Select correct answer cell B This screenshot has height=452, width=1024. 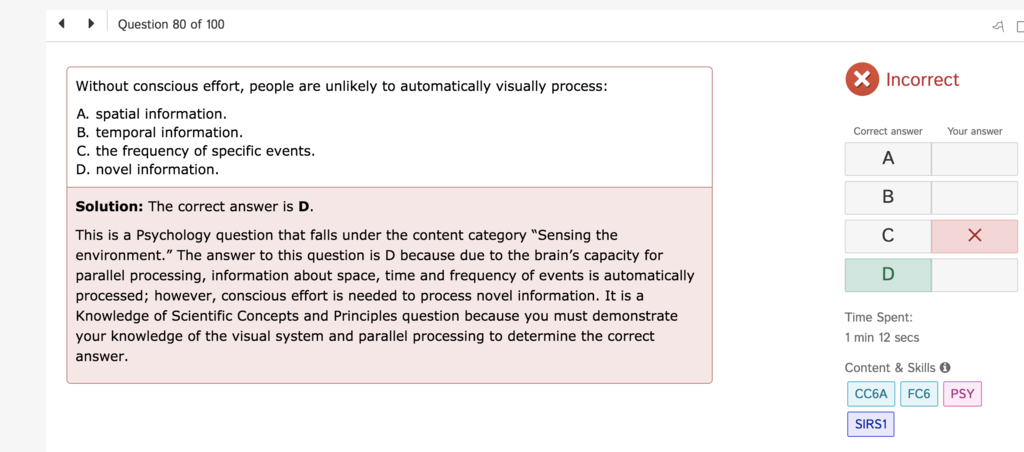(888, 197)
